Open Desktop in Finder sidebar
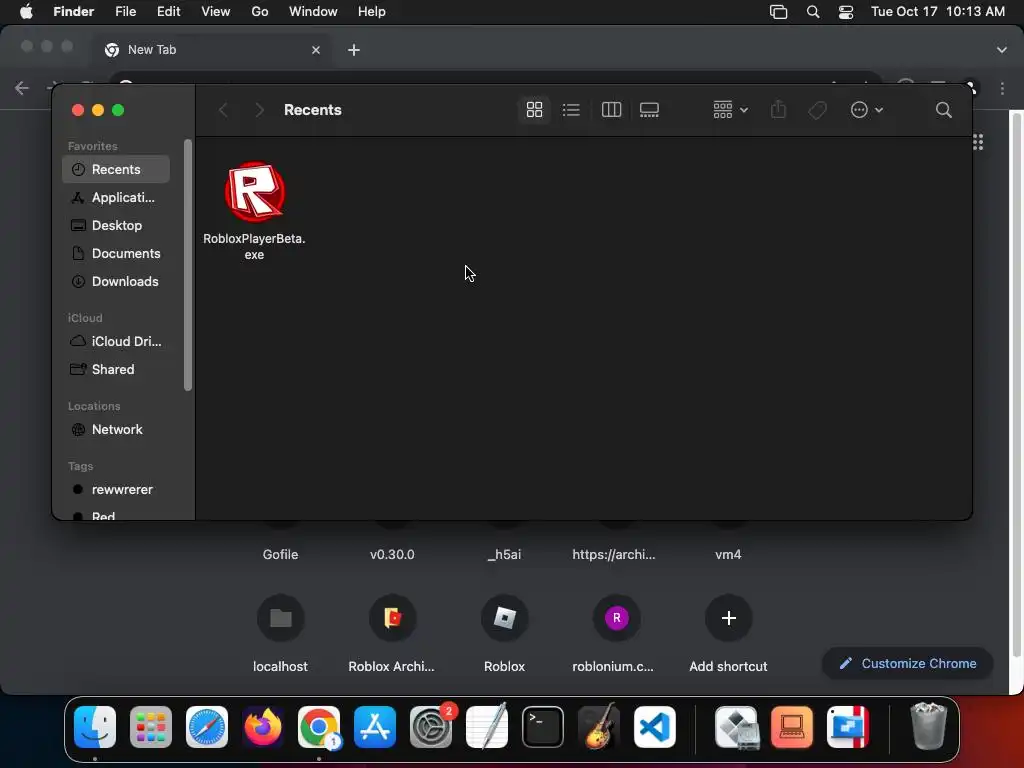 116,225
